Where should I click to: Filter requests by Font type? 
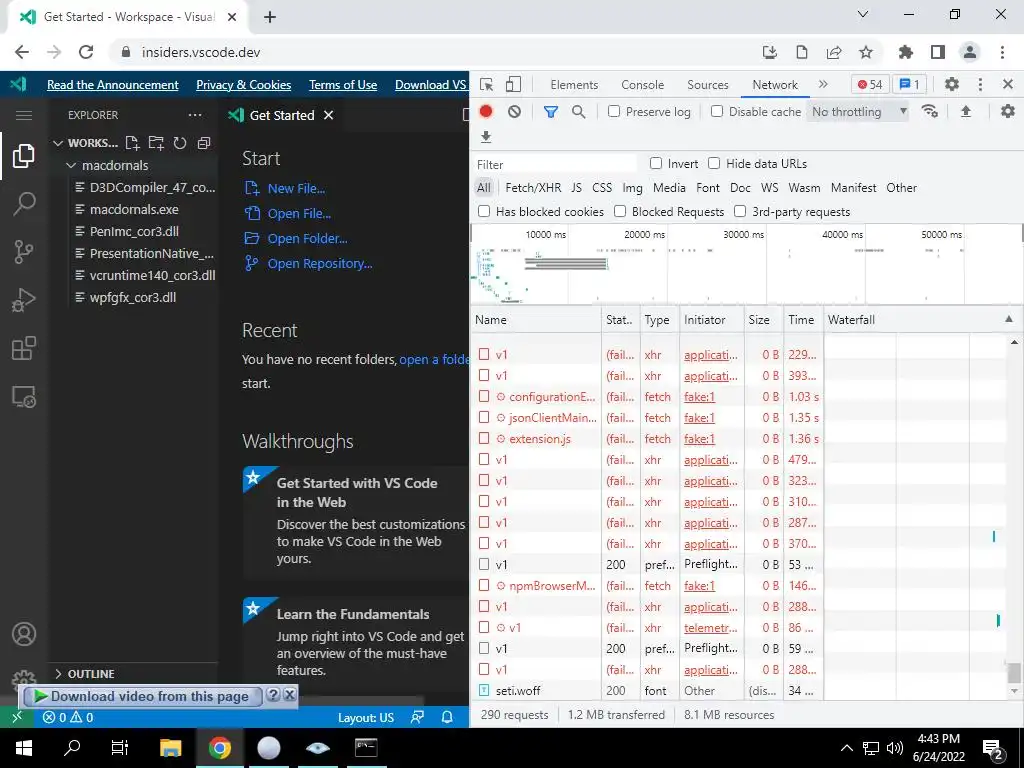coord(707,187)
